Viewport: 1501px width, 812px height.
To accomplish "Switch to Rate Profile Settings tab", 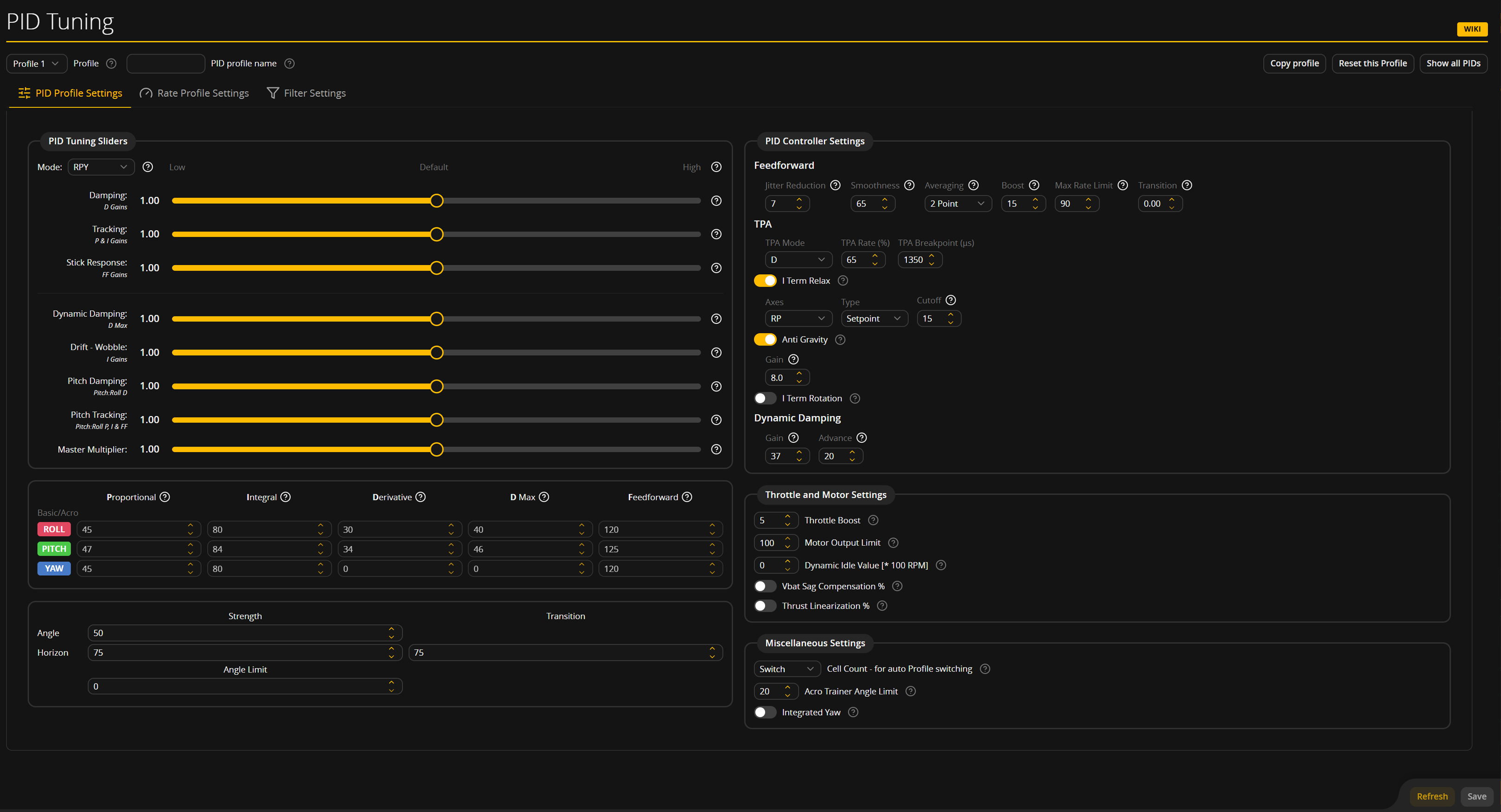I will (194, 93).
